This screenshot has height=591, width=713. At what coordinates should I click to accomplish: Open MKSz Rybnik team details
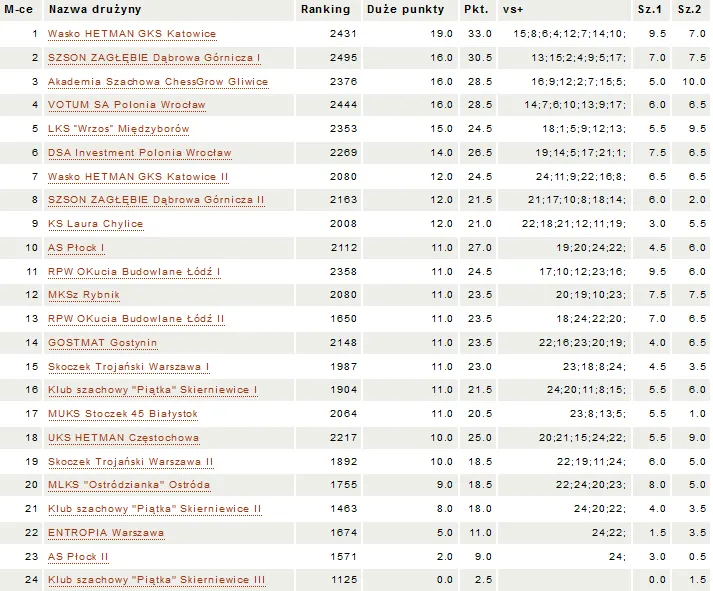click(83, 295)
